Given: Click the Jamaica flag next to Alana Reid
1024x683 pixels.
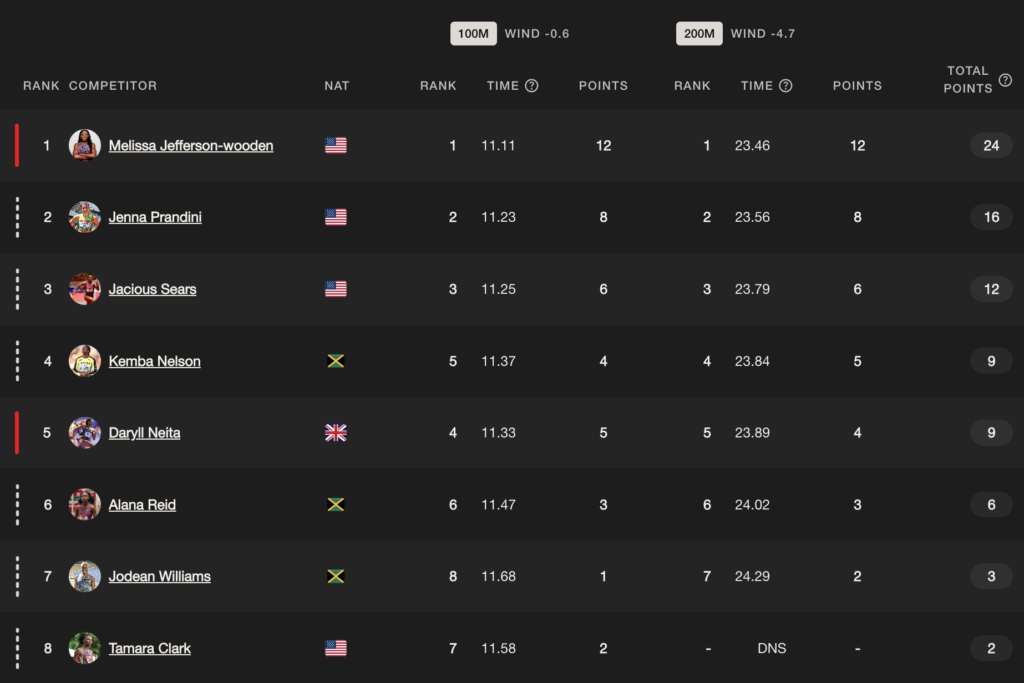Looking at the screenshot, I should [x=336, y=505].
